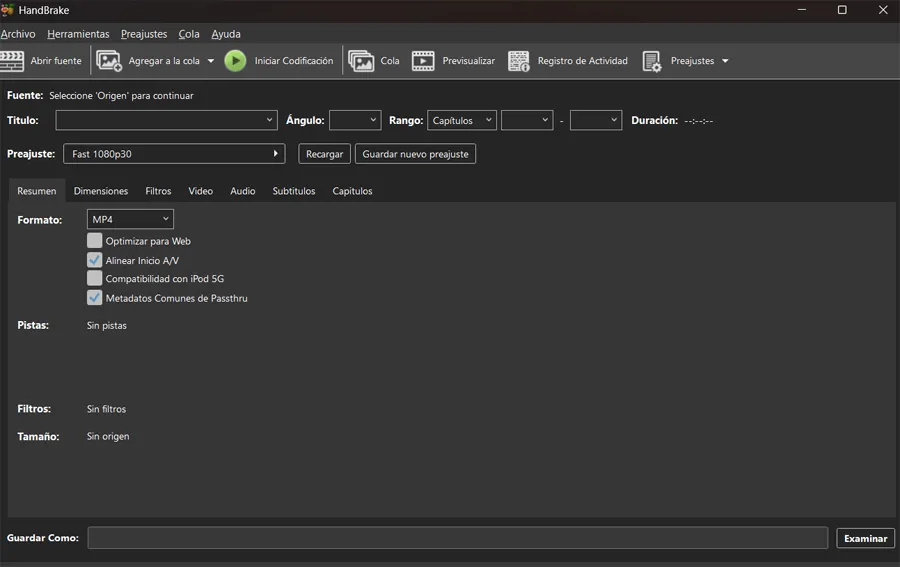Screen dimensions: 900x567
Task: Click the Abrir fuente label
Action: click(x=56, y=61)
